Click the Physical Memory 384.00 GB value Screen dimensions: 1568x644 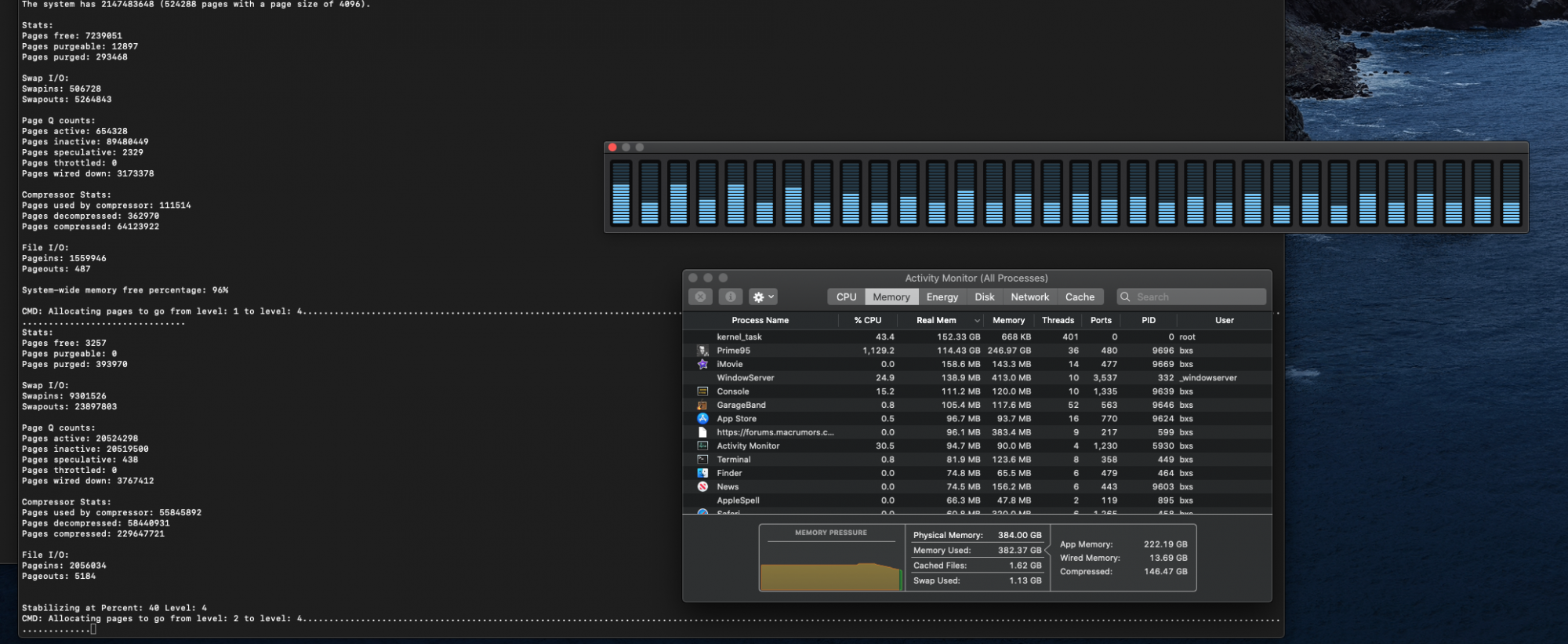(1019, 535)
